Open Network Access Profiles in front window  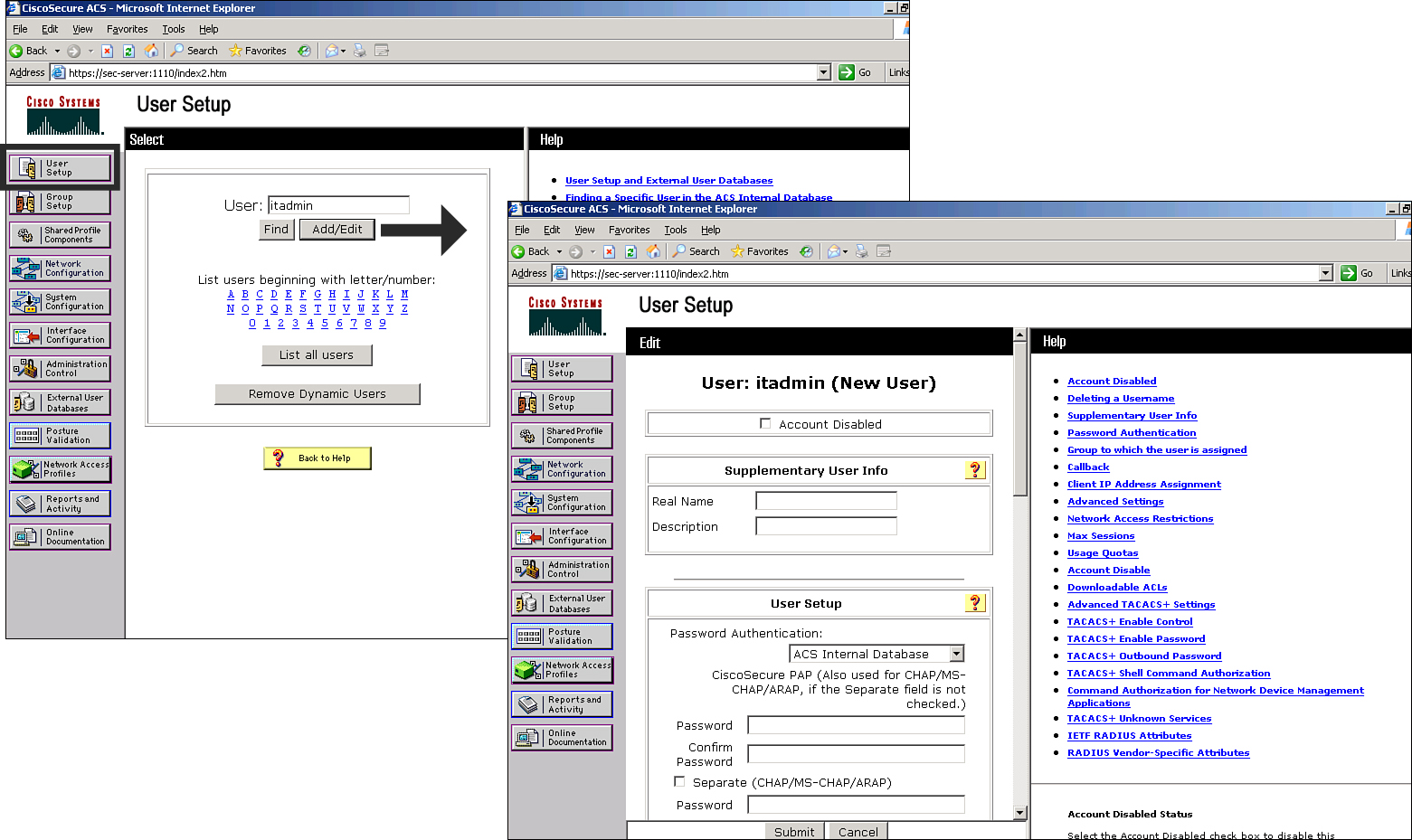pyautogui.click(x=562, y=670)
